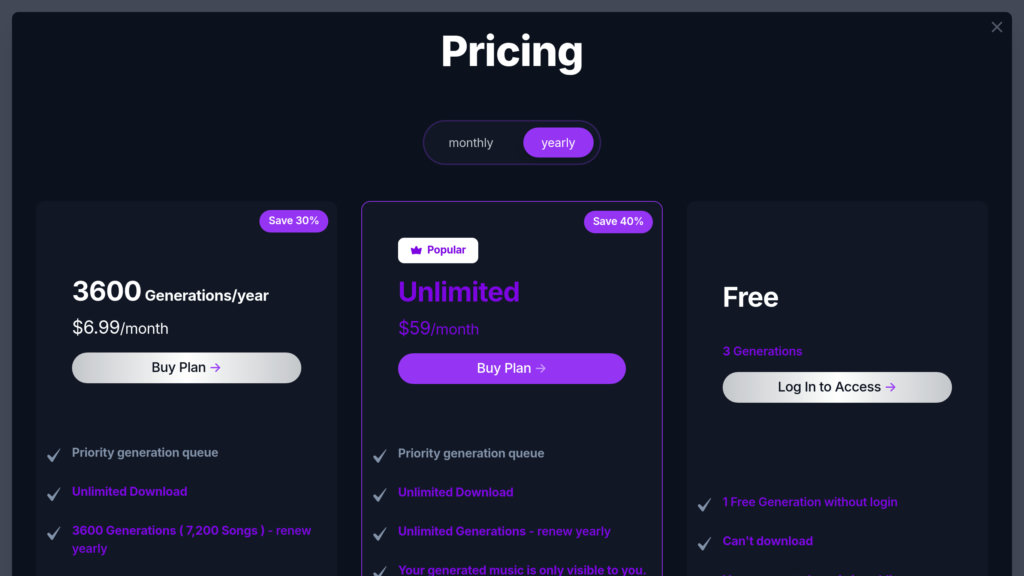The height and width of the screenshot is (576, 1024).
Task: Close the pricing dialog with X icon
Action: 996,27
